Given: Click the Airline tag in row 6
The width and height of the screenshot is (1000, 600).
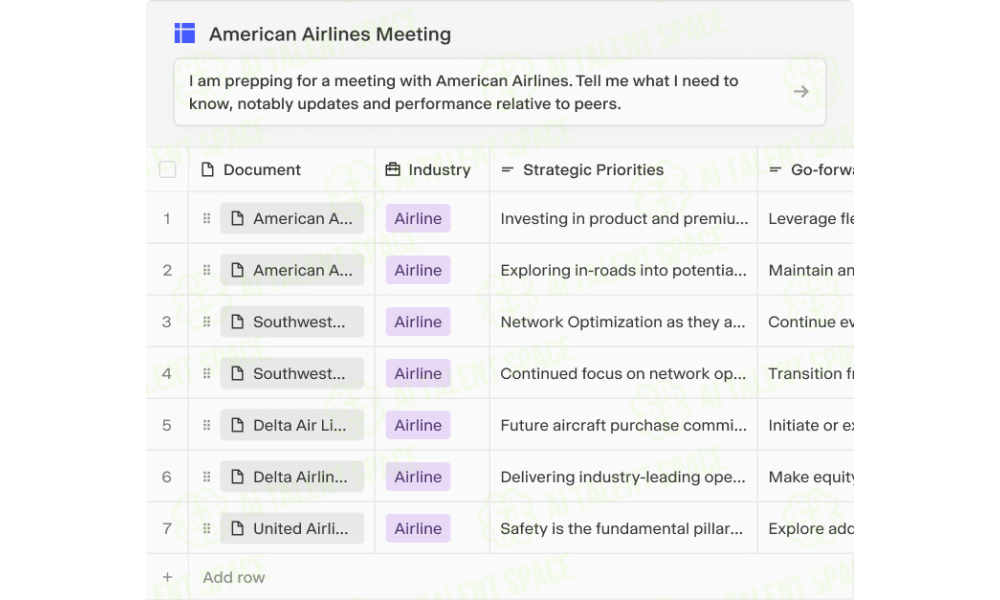Looking at the screenshot, I should [x=418, y=476].
